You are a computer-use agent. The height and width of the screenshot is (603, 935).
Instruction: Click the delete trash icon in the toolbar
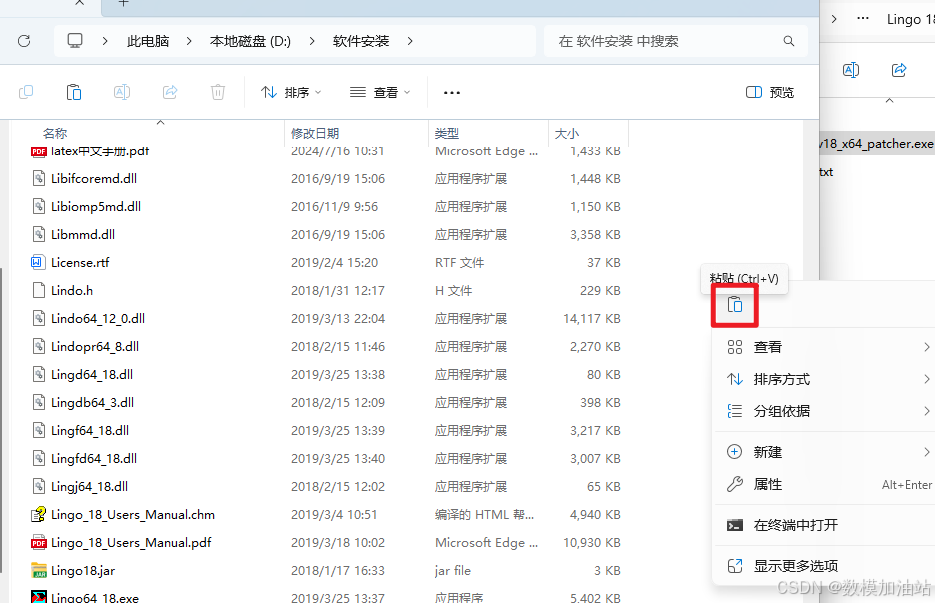(218, 92)
